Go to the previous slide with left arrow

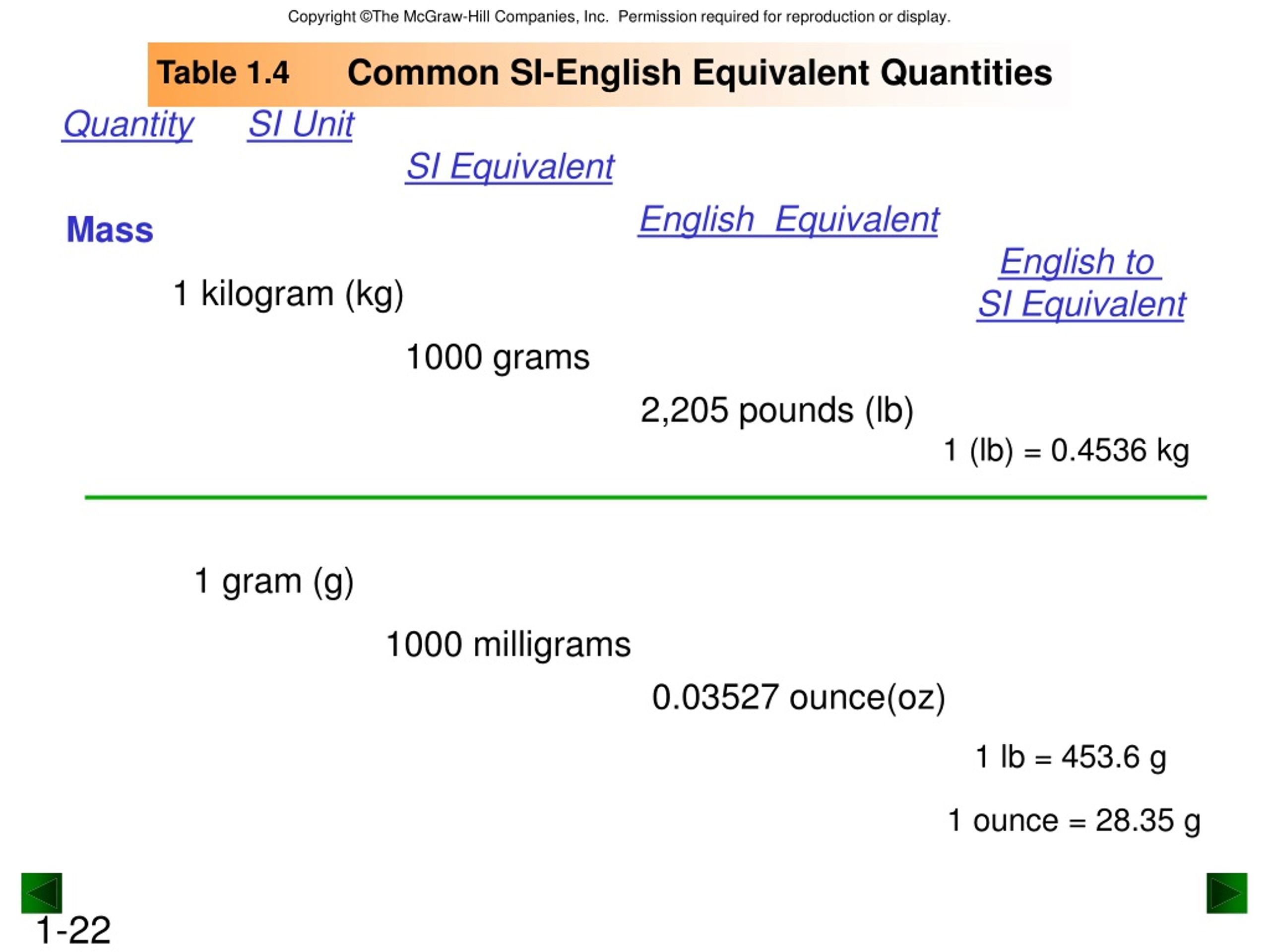[41, 893]
